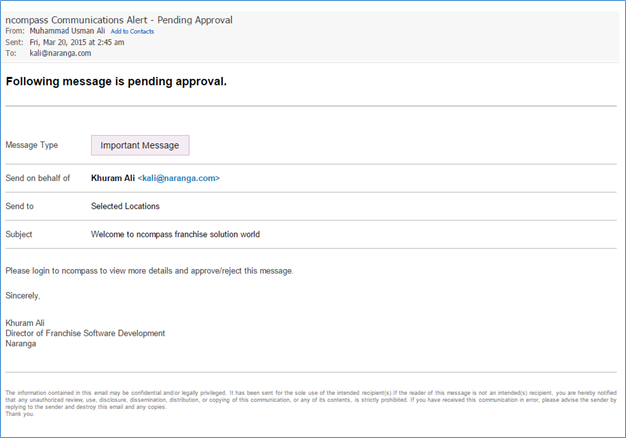Screen dimensions: 626x438
Task: Click the 'Naranga' signature line
Action: pos(21,343)
